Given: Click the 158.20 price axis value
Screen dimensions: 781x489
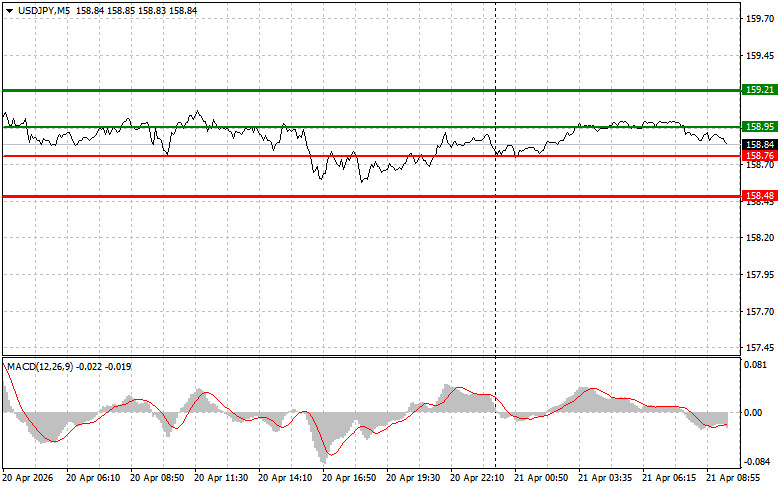Looking at the screenshot, I should point(760,238).
